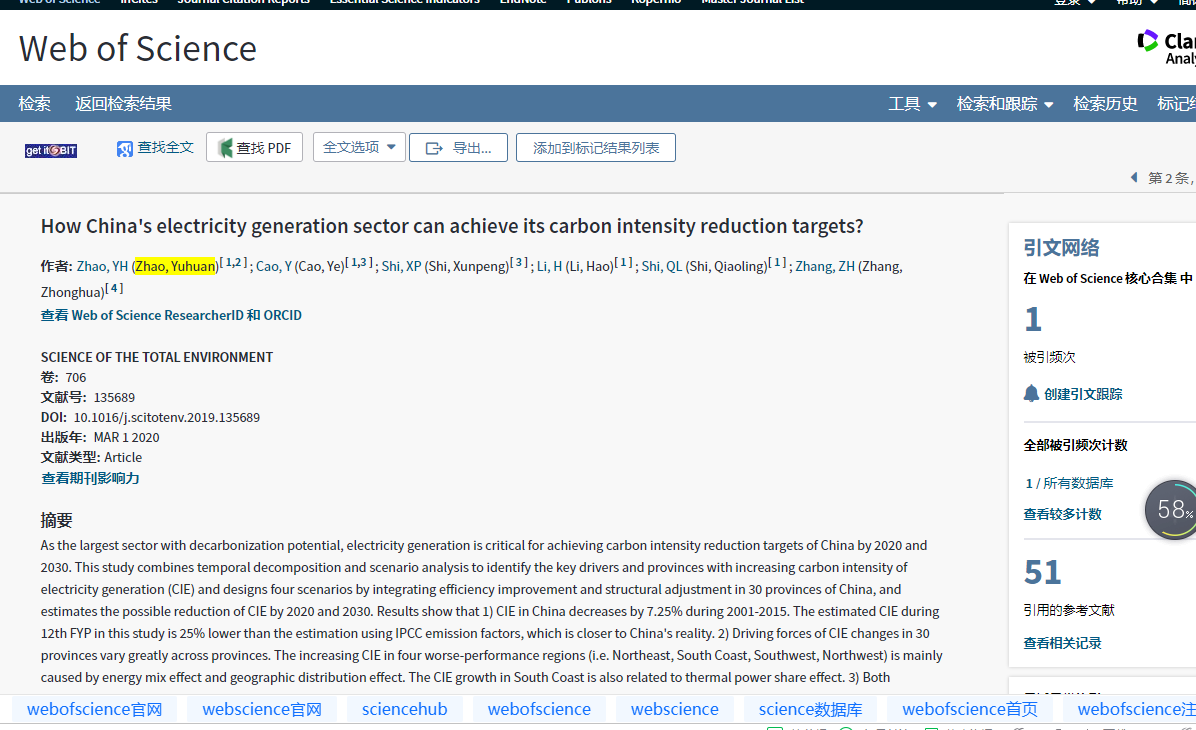1196x730 pixels.
Task: Click suggestion webofscience首页
Action: point(969,709)
